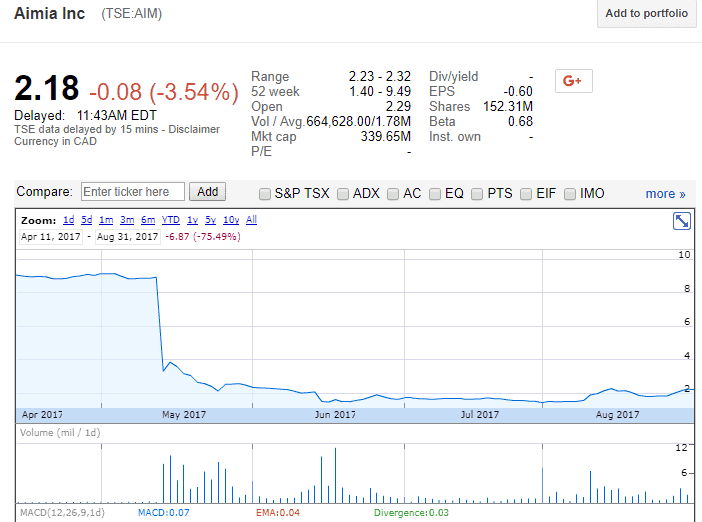Click the May 2017 timeline label
This screenshot has height=522, width=702.
click(x=184, y=415)
